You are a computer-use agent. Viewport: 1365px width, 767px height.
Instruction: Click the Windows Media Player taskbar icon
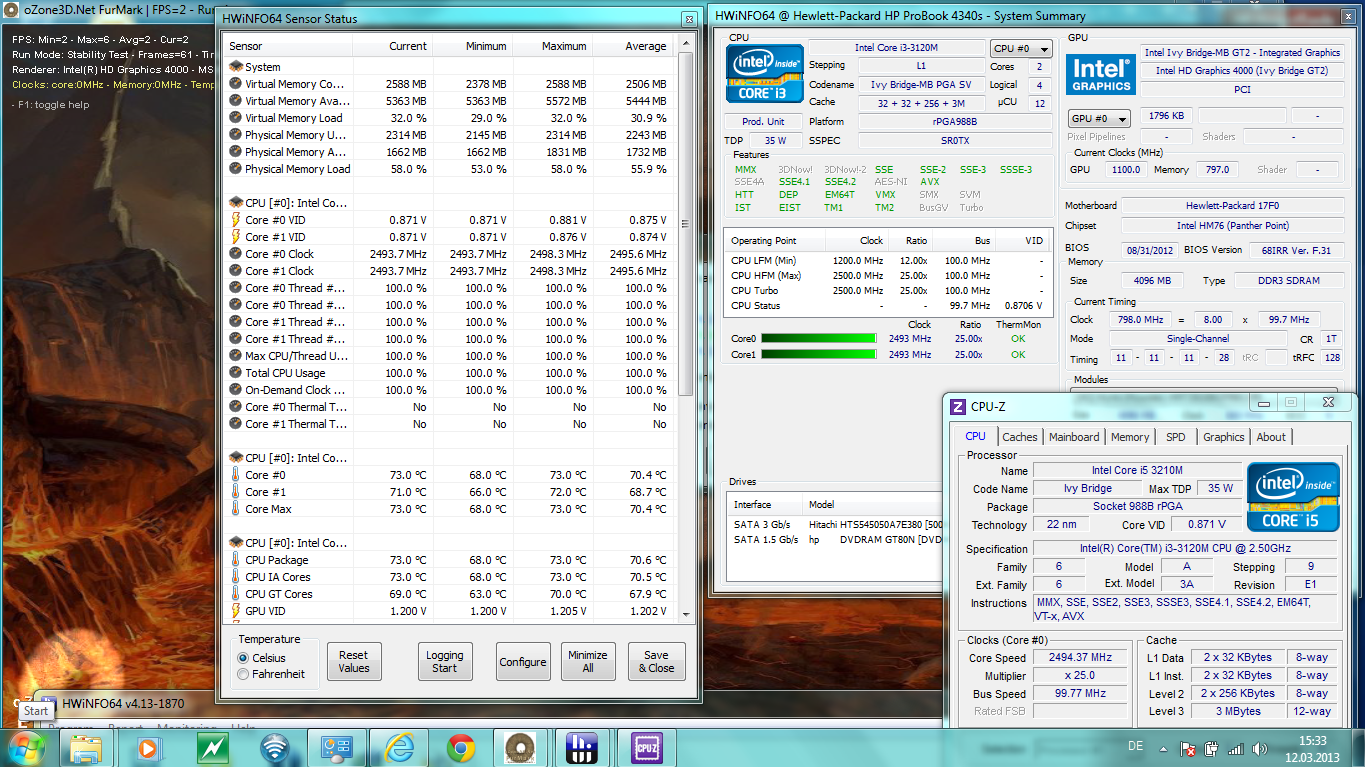[148, 747]
